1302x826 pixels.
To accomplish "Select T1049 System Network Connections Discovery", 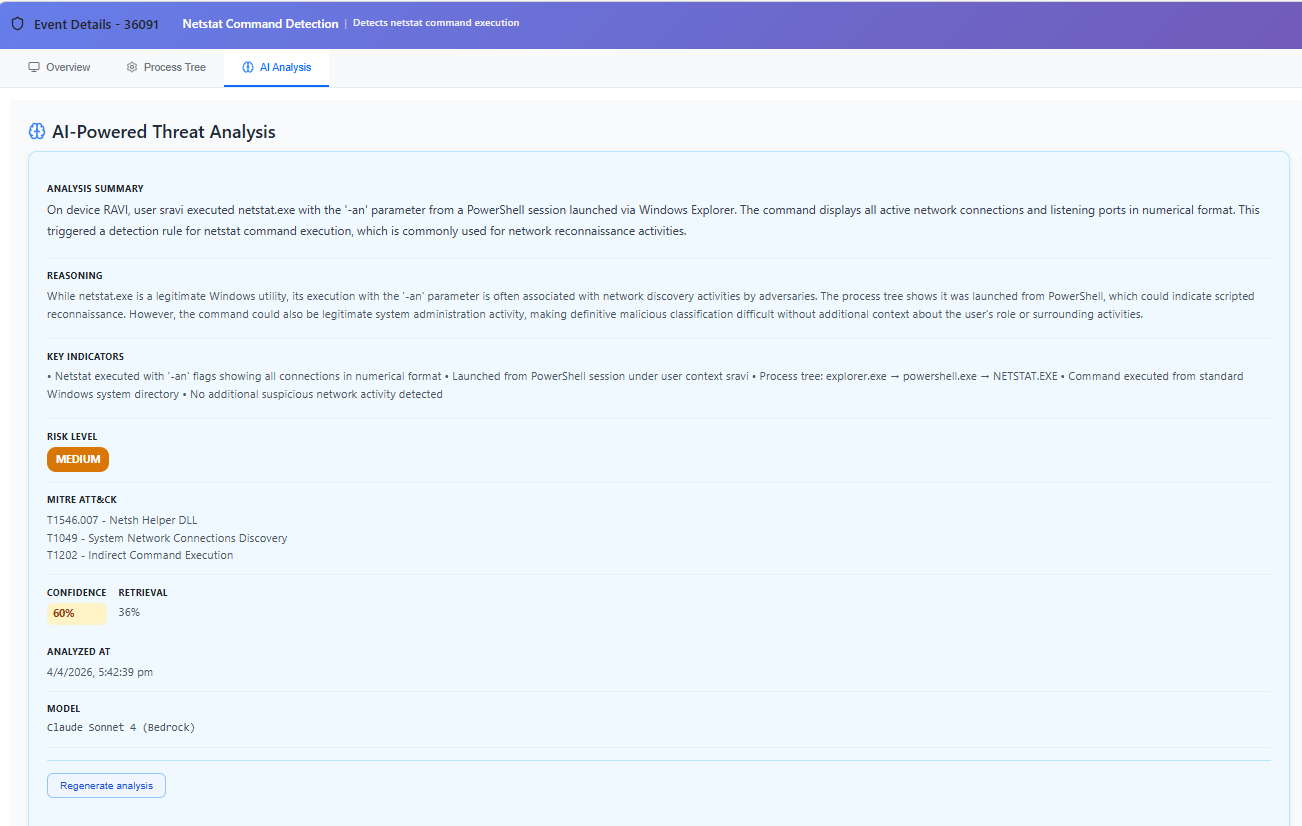I will click(167, 538).
